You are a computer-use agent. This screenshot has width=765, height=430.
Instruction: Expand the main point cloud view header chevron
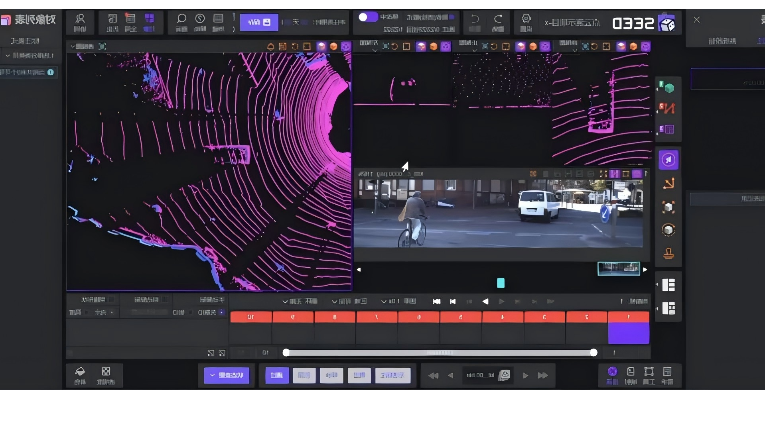coord(73,46)
